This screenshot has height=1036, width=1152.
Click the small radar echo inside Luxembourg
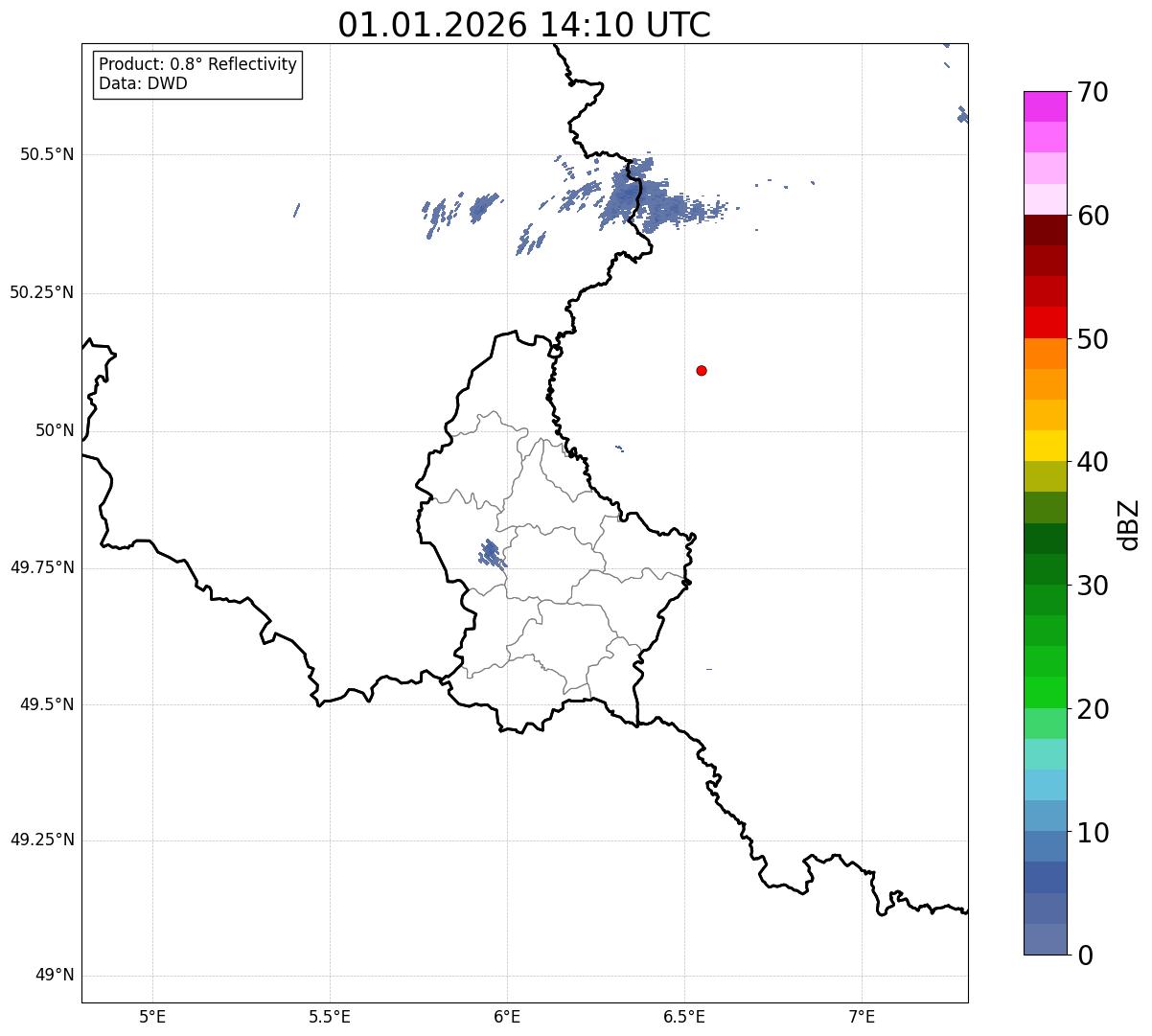pos(493,554)
